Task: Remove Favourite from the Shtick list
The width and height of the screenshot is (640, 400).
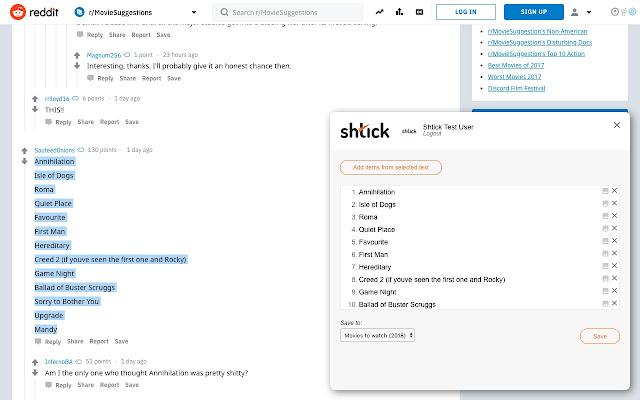Action: click(x=614, y=241)
